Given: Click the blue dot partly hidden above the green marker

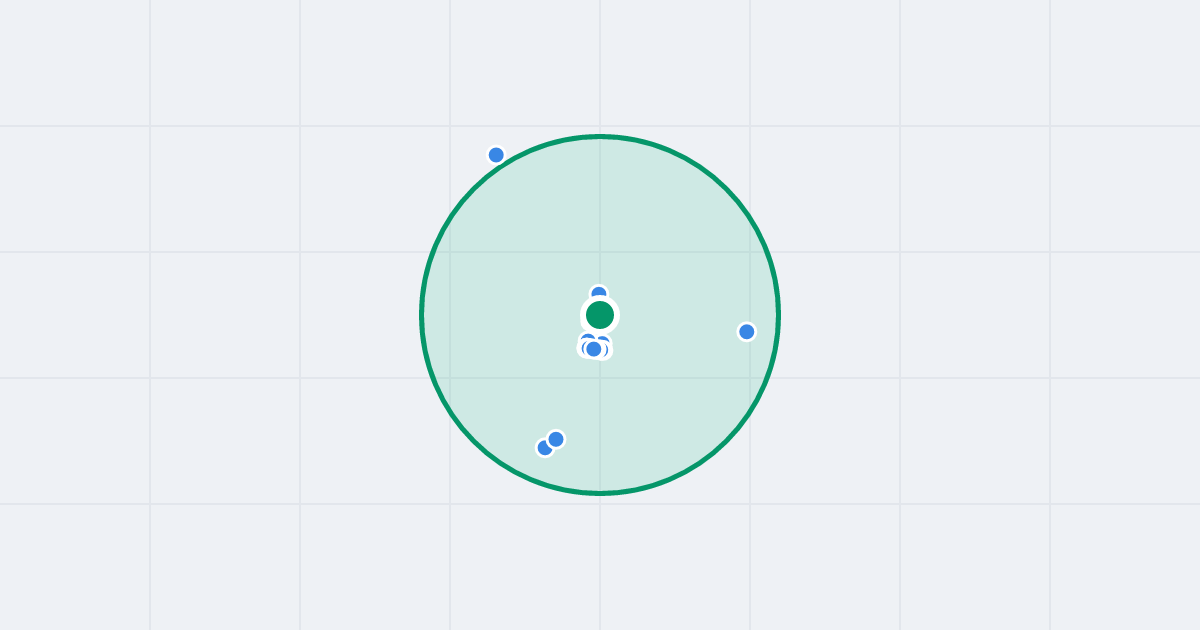Looking at the screenshot, I should [x=598, y=291].
